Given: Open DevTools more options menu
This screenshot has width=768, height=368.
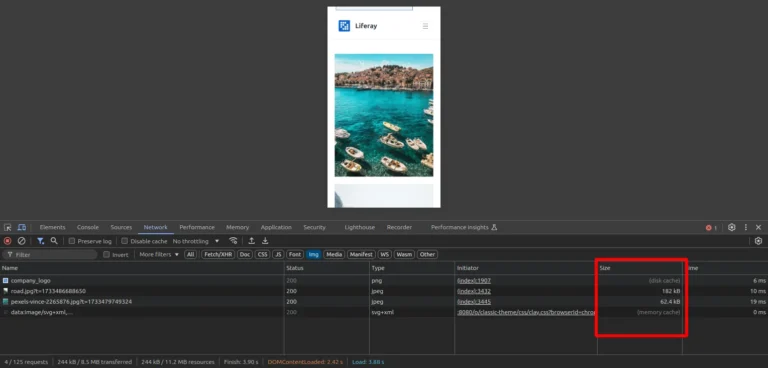Looking at the screenshot, I should pyautogui.click(x=746, y=227).
